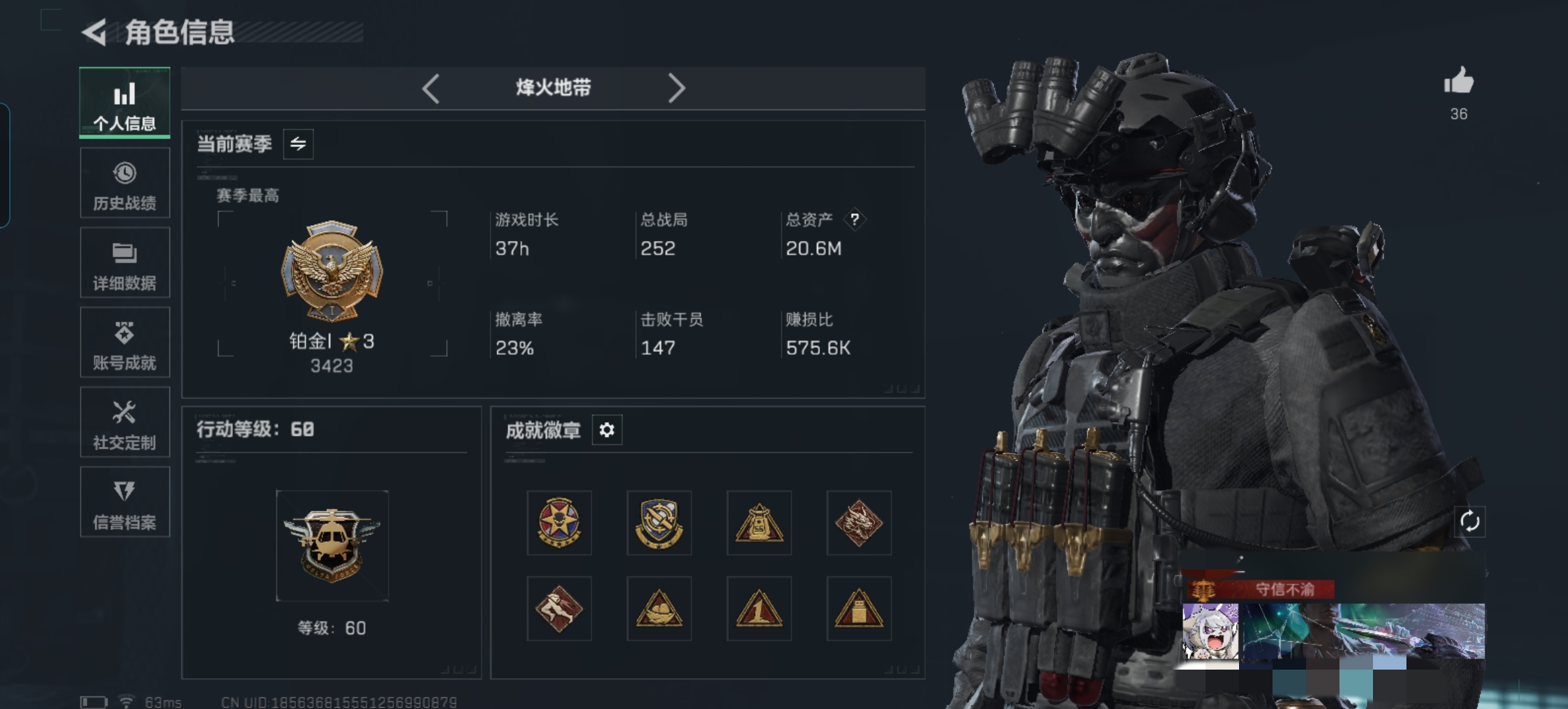The width and height of the screenshot is (1568, 709).
Task: Select the red dragon achievement badge
Action: (859, 523)
